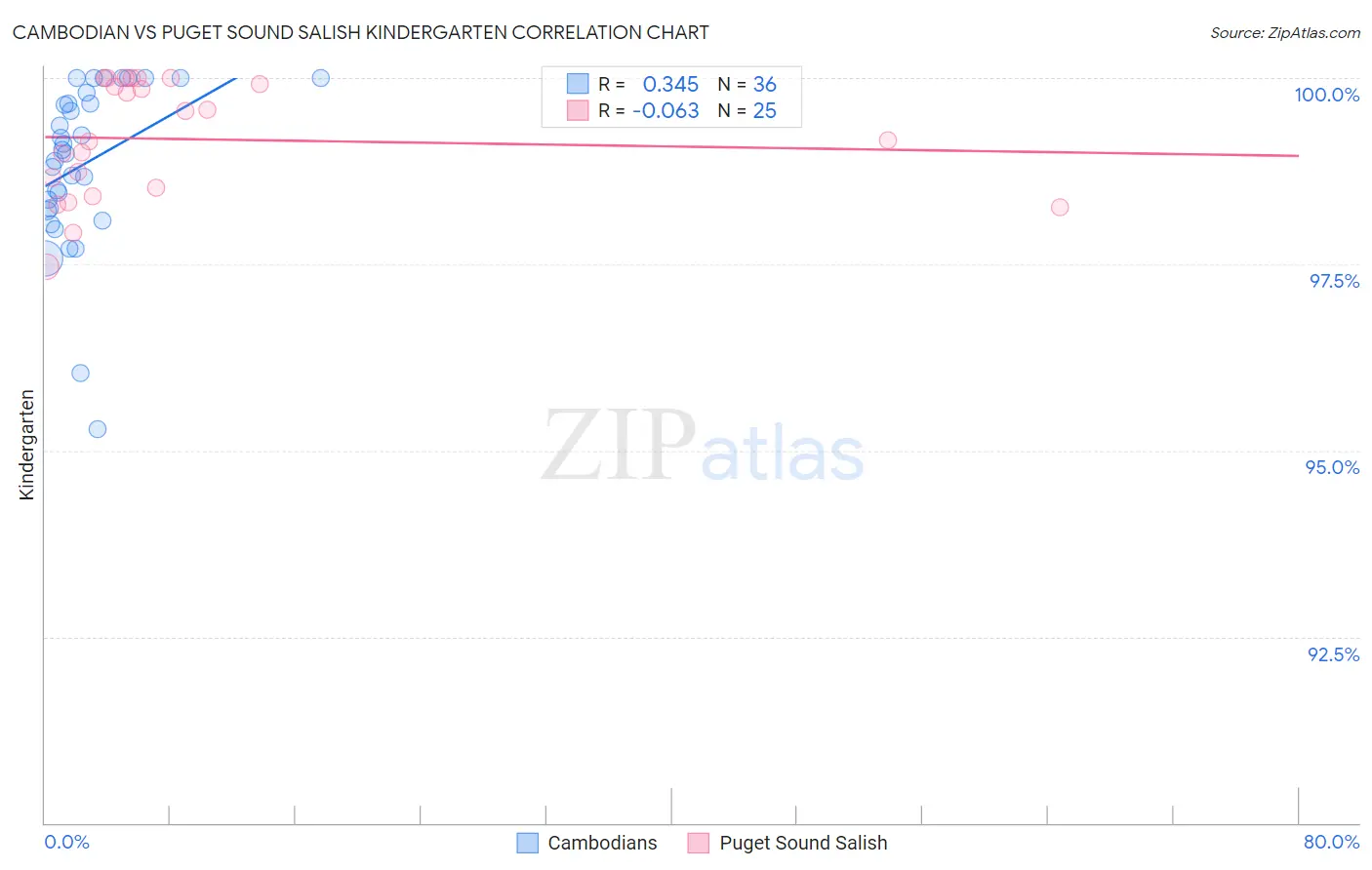Click the 92.5% y-axis tick label

click(1333, 654)
